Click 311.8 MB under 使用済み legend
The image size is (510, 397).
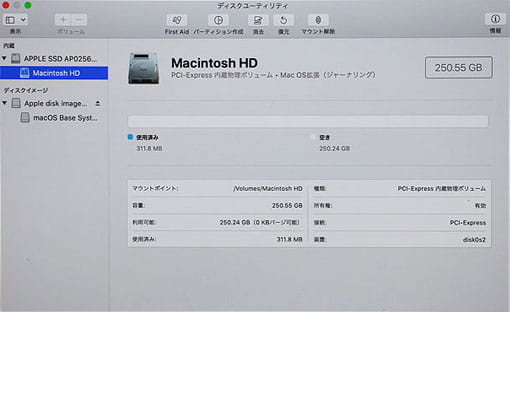click(x=149, y=148)
